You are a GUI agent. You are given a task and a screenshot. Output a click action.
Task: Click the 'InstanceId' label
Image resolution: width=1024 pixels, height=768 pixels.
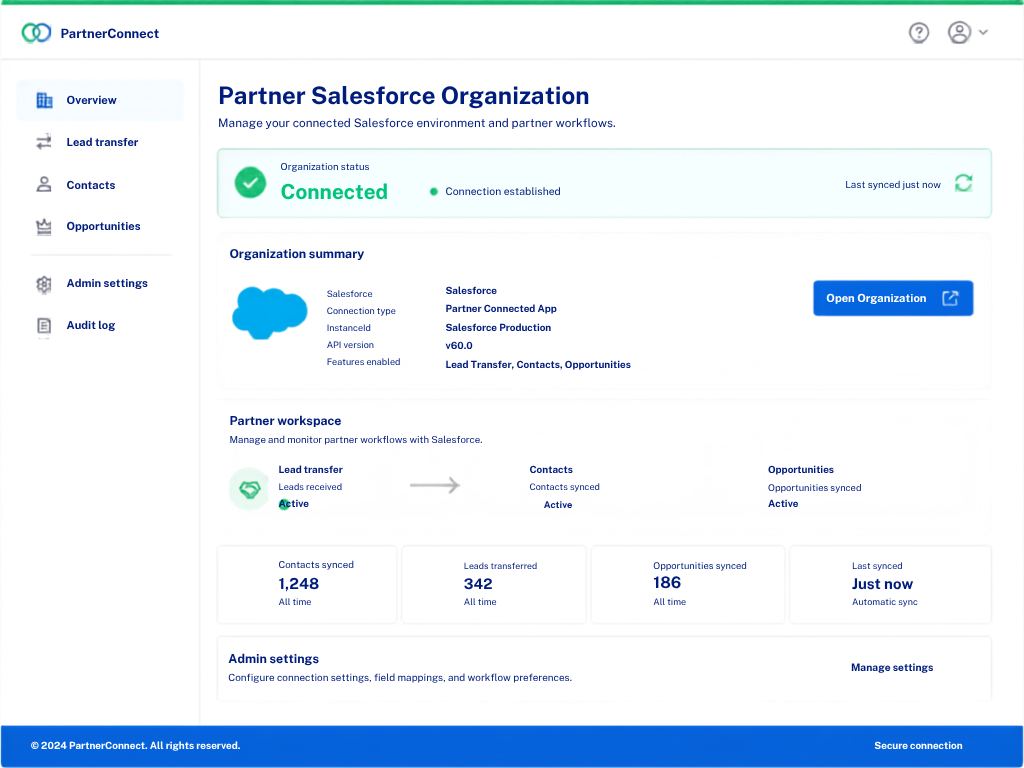point(348,328)
